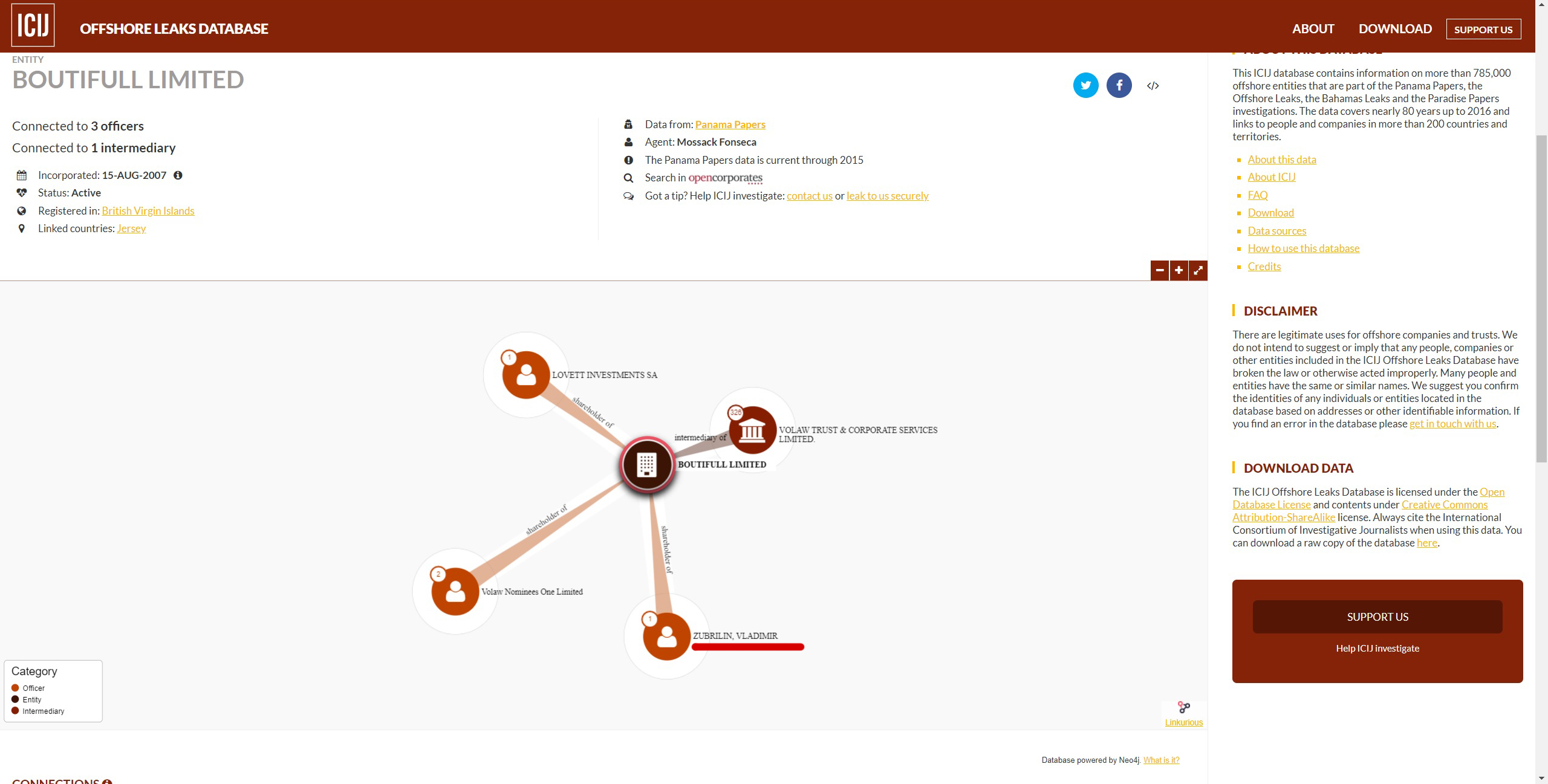Select the Volaw Nominees One Limited node
The image size is (1548, 784).
455,591
